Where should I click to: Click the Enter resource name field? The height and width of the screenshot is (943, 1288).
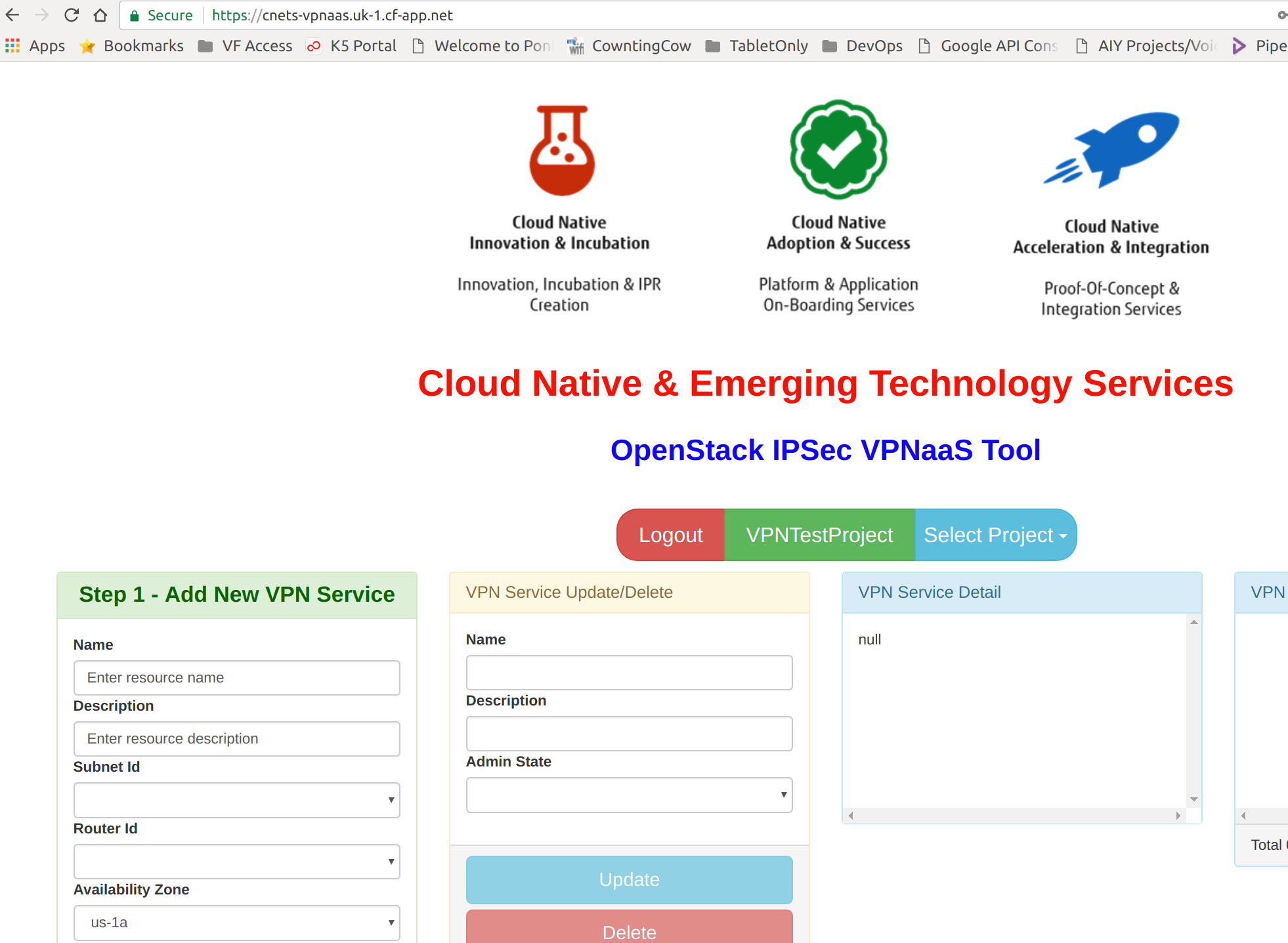coord(237,678)
